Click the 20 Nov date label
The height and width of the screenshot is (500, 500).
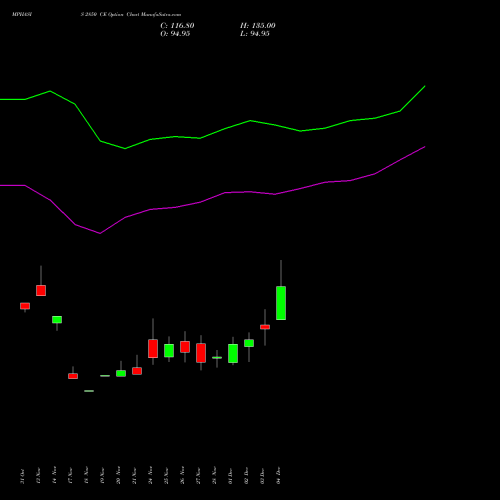[118, 475]
